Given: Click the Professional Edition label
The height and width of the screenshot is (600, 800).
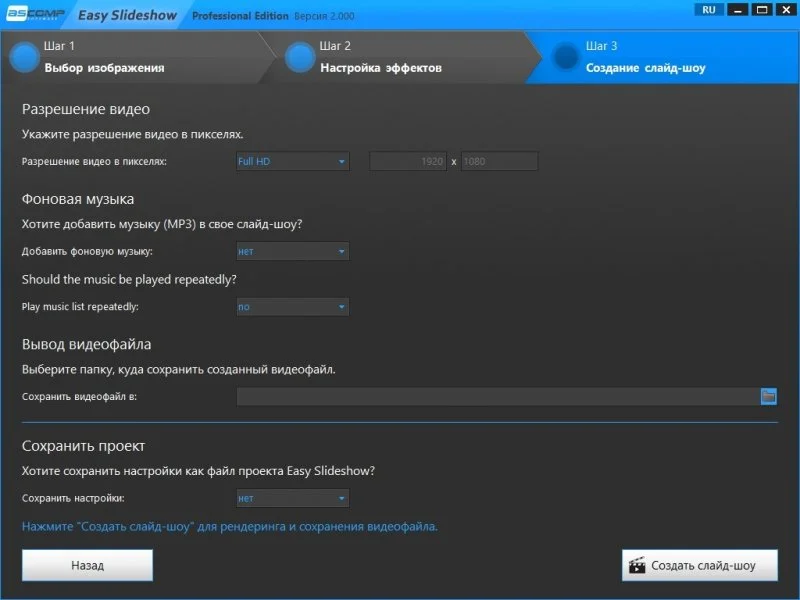Looking at the screenshot, I should pos(240,16).
